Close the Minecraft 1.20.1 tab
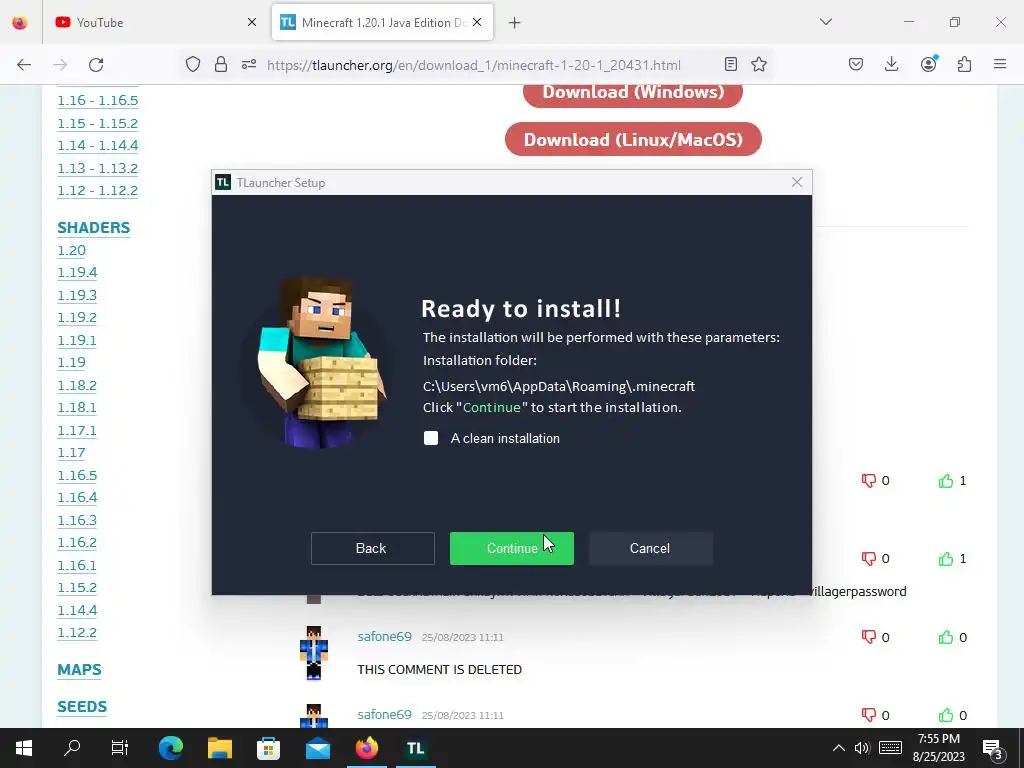This screenshot has height=768, width=1024. point(477,22)
